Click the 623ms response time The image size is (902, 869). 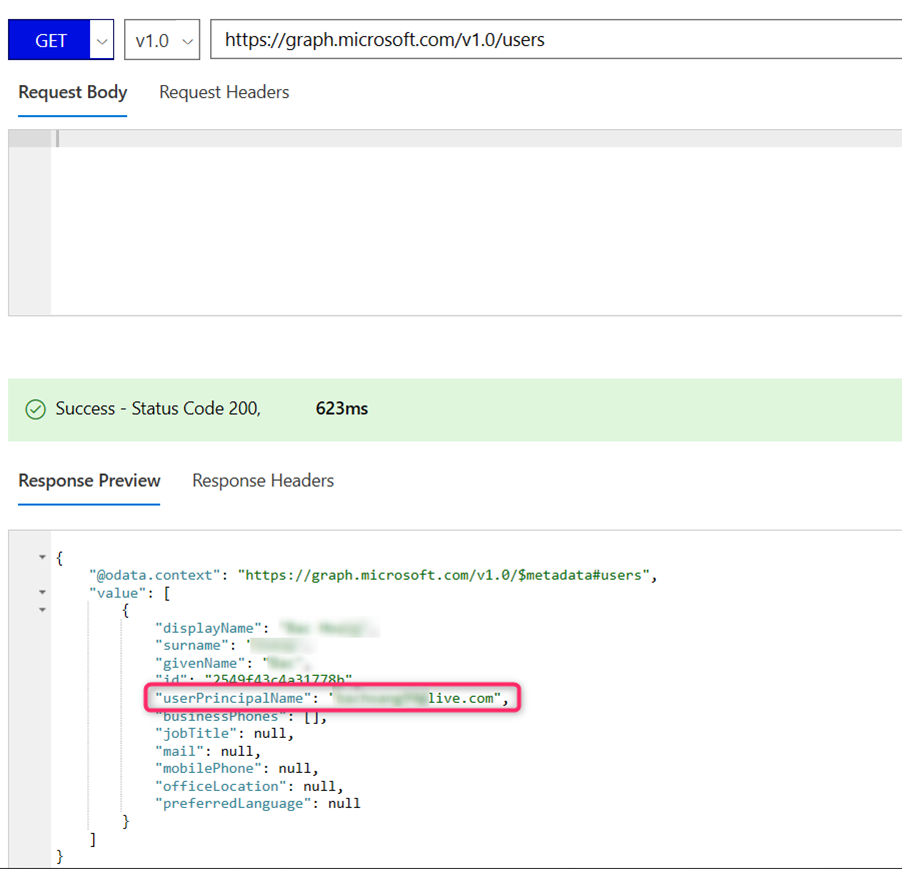click(x=342, y=409)
